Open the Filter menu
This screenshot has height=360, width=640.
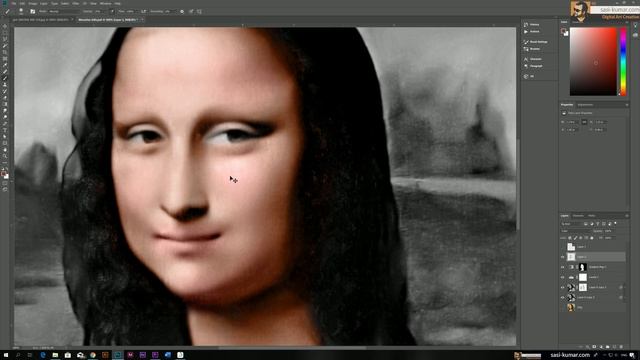[x=76, y=3]
